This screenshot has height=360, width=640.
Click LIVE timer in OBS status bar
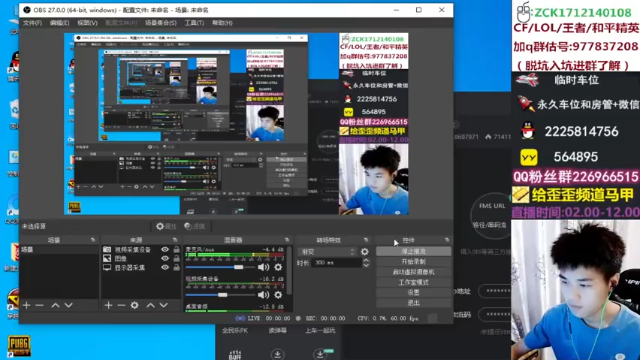(x=269, y=318)
